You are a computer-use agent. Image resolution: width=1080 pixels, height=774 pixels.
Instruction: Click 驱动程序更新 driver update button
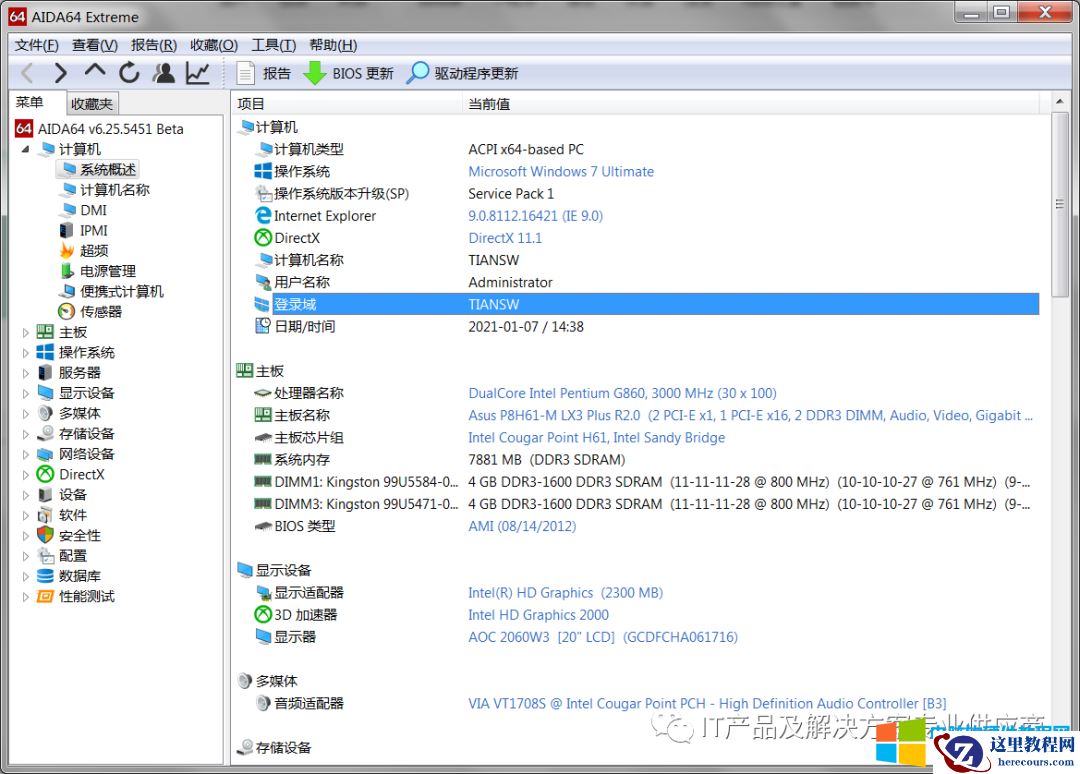pyautogui.click(x=462, y=74)
